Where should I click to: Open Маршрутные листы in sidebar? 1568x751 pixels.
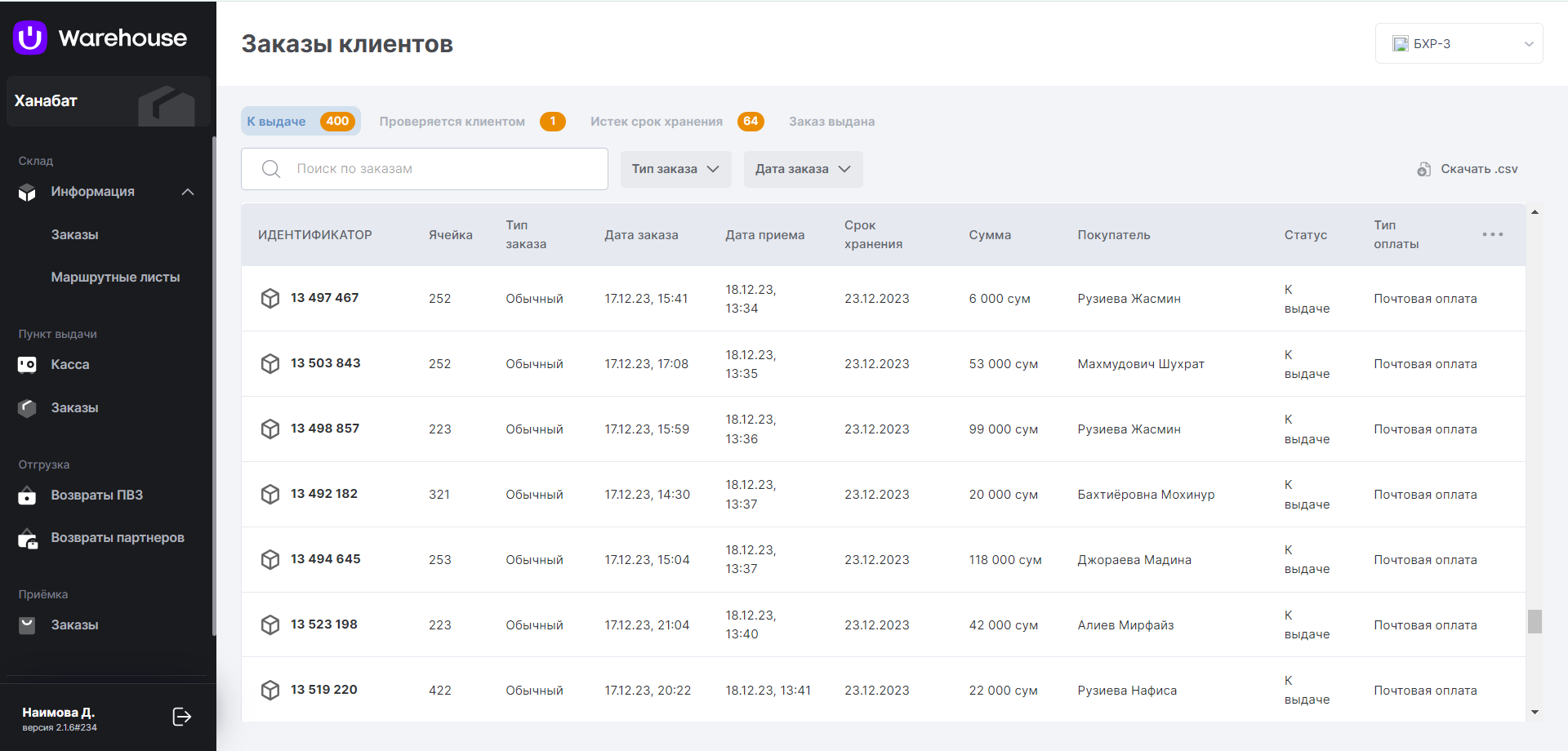point(115,278)
